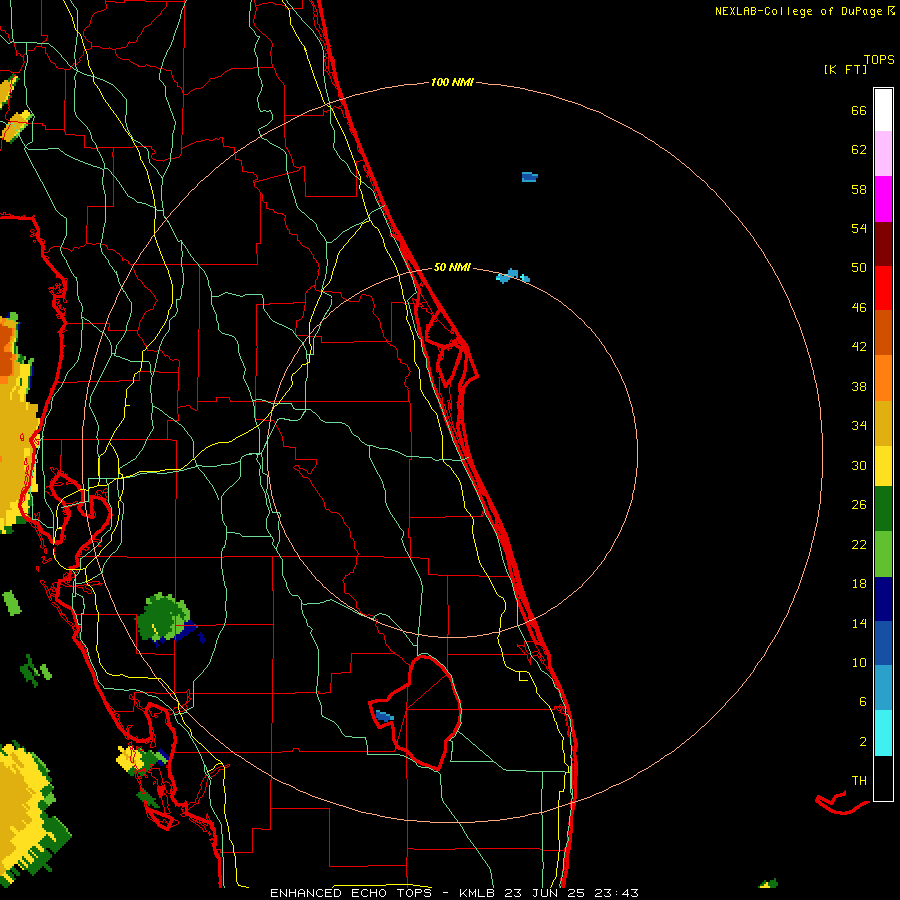Click the 23:43 timestamp text

point(616,893)
